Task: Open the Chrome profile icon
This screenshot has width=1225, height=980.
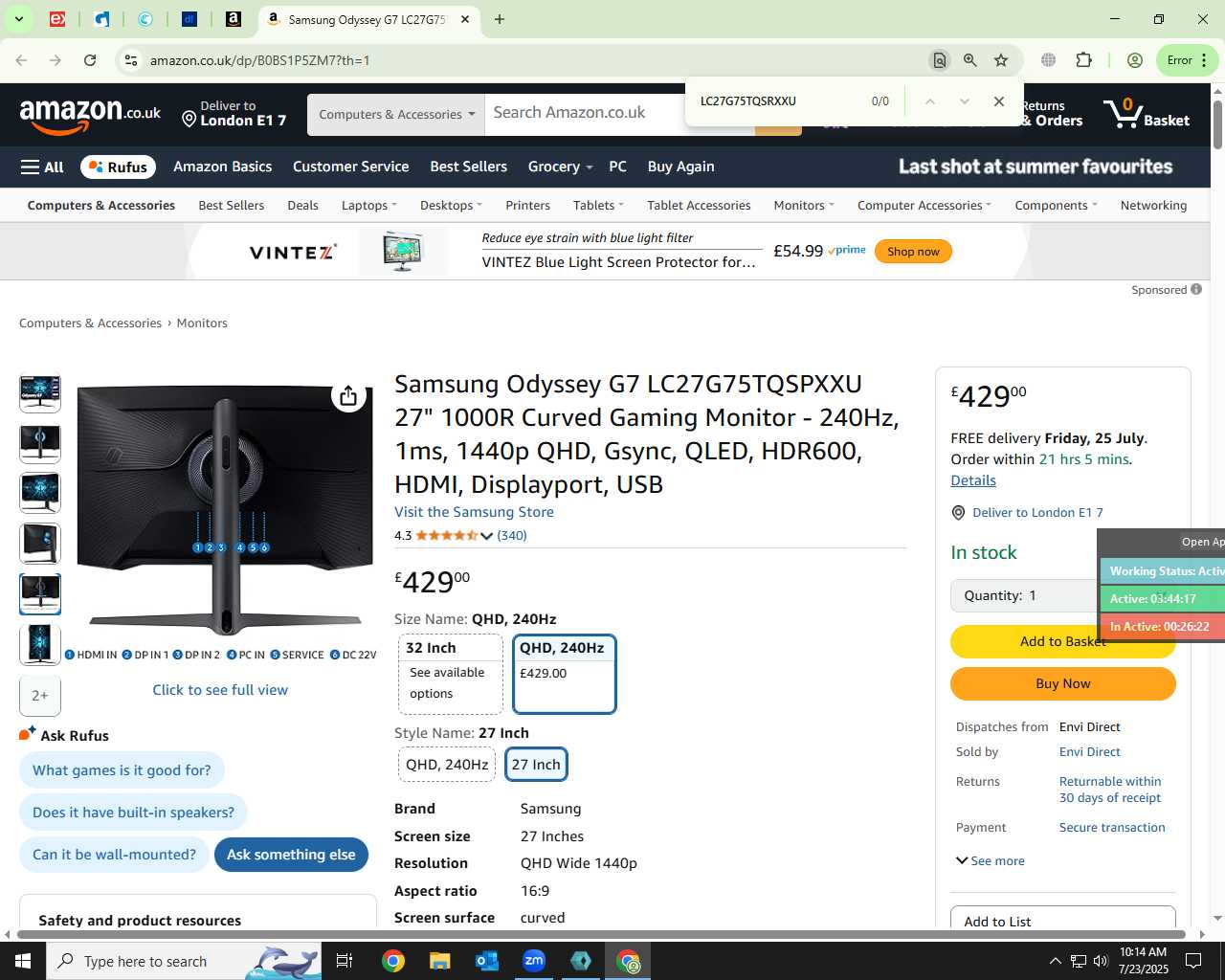Action: click(x=1135, y=60)
